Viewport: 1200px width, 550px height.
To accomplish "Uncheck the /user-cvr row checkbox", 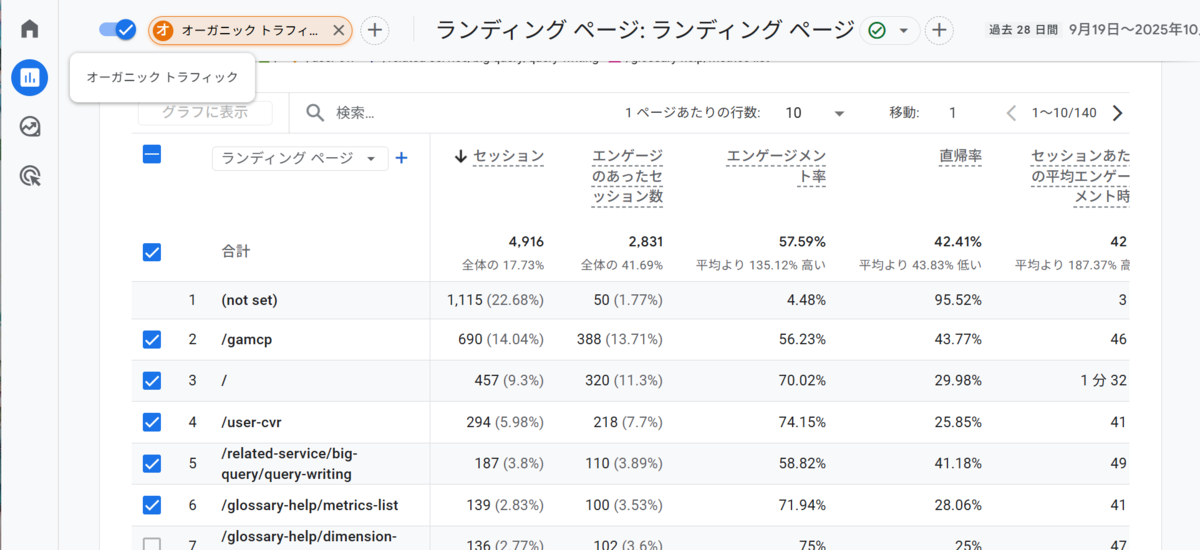I will pos(152,422).
